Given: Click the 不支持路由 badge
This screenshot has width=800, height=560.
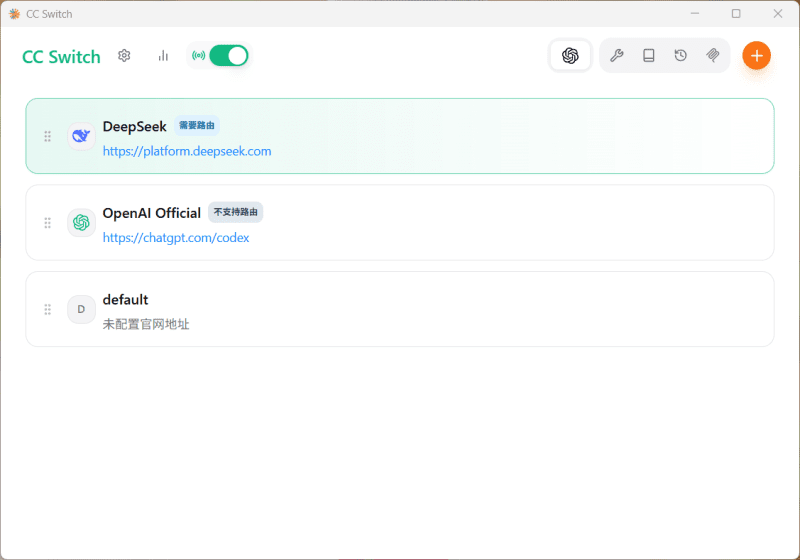Looking at the screenshot, I should (236, 212).
